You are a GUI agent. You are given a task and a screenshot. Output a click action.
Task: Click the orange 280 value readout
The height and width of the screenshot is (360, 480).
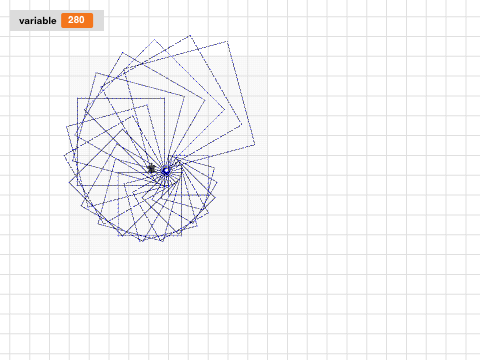77,20
